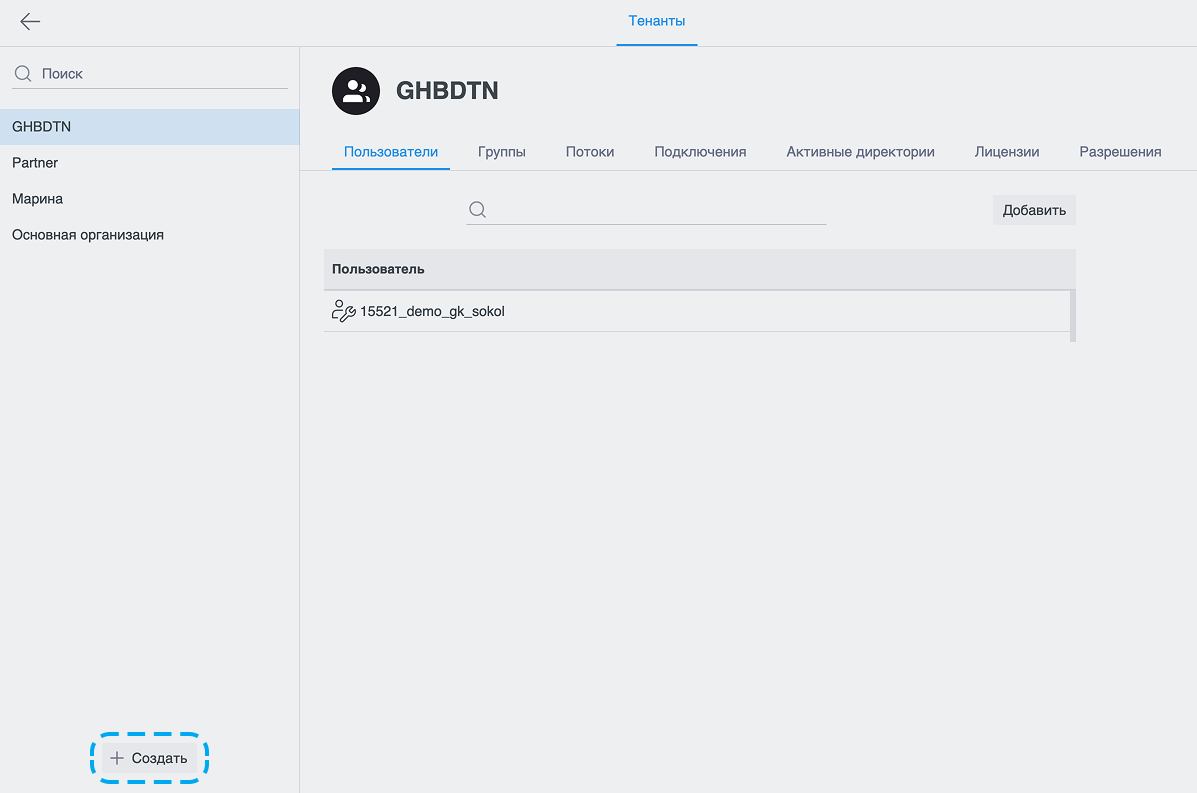Open the Подключения tab
This screenshot has width=1197, height=793.
(700, 152)
